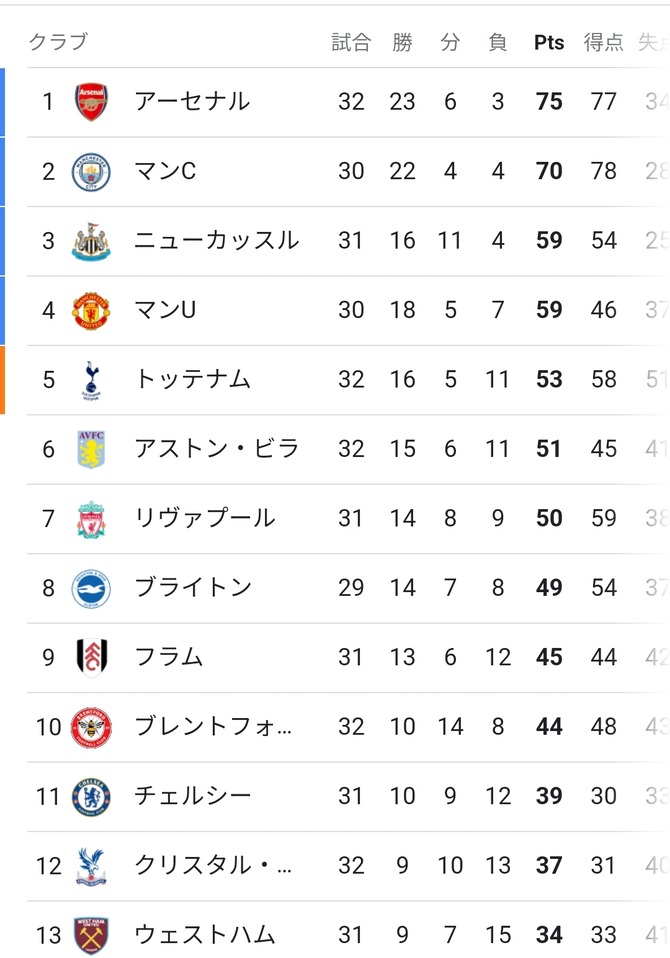The height and width of the screenshot is (958, 670).
Task: Click the Newcastle United crest
Action: coord(91,241)
